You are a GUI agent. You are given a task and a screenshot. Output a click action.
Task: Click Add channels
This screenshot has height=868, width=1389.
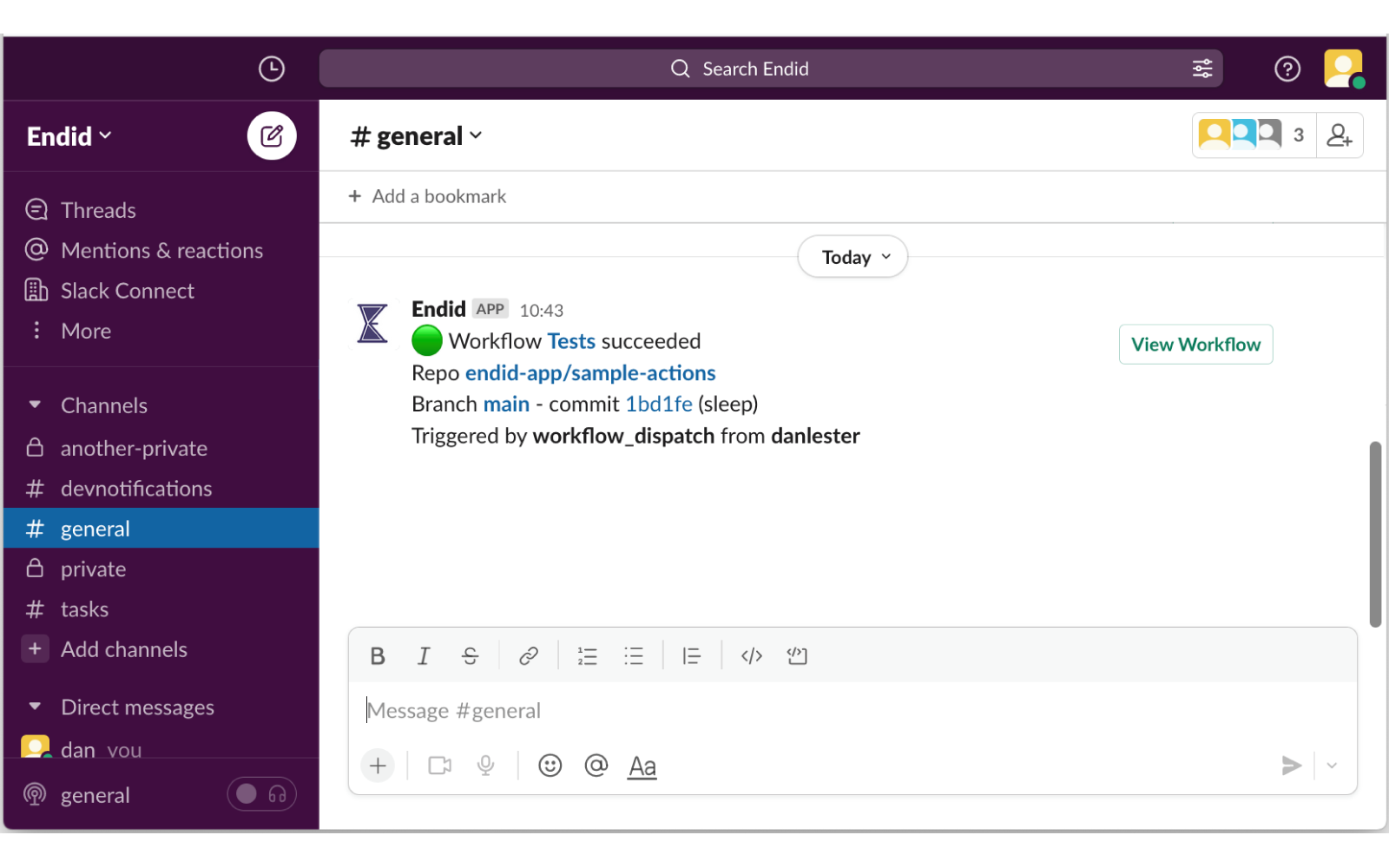point(161,649)
